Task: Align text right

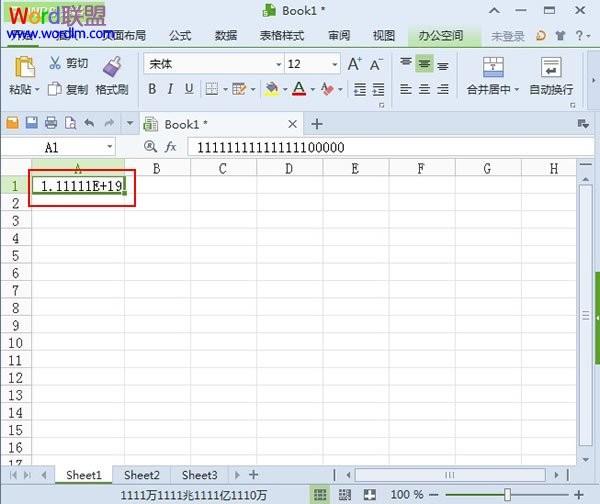Action: click(x=443, y=89)
